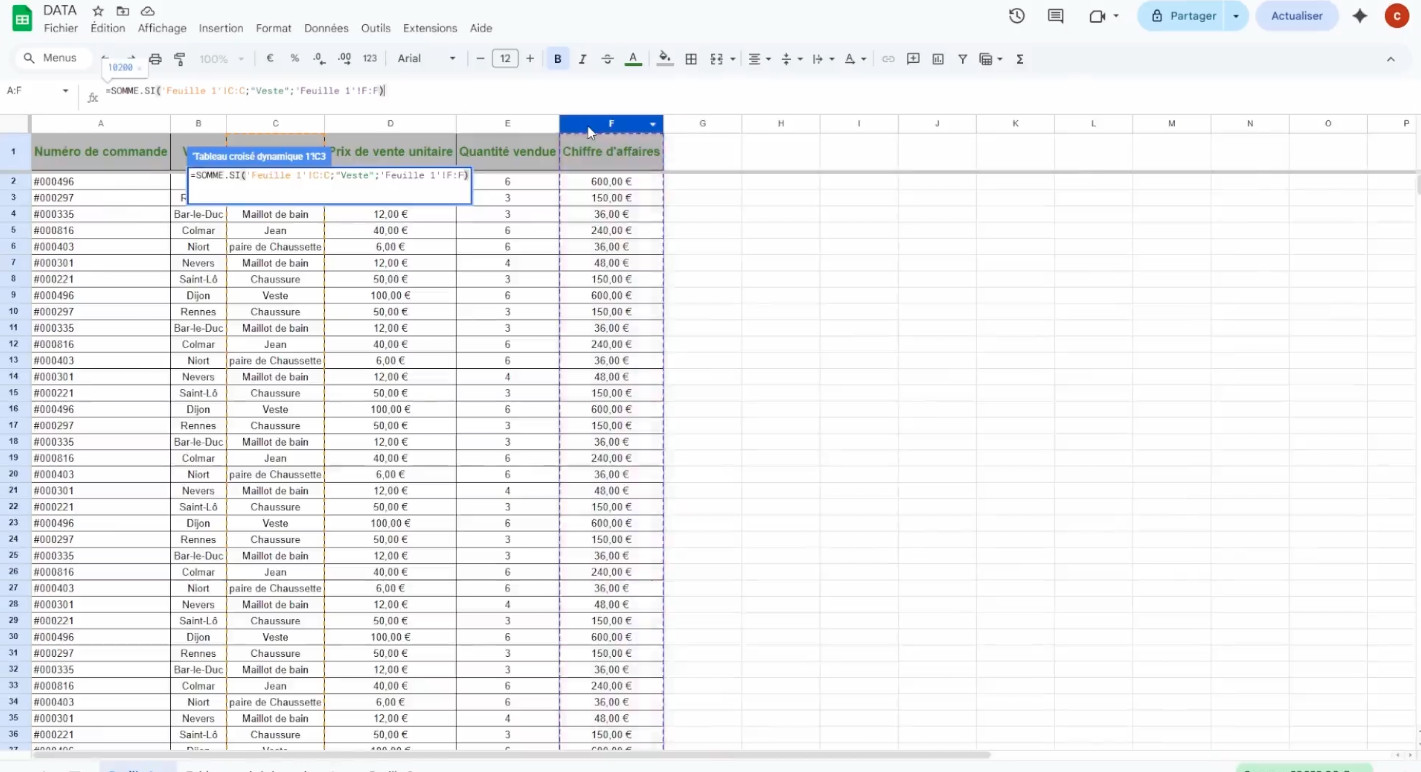This screenshot has height=772, width=1421.
Task: Open the horizontal align dropdown
Action: coord(760,59)
